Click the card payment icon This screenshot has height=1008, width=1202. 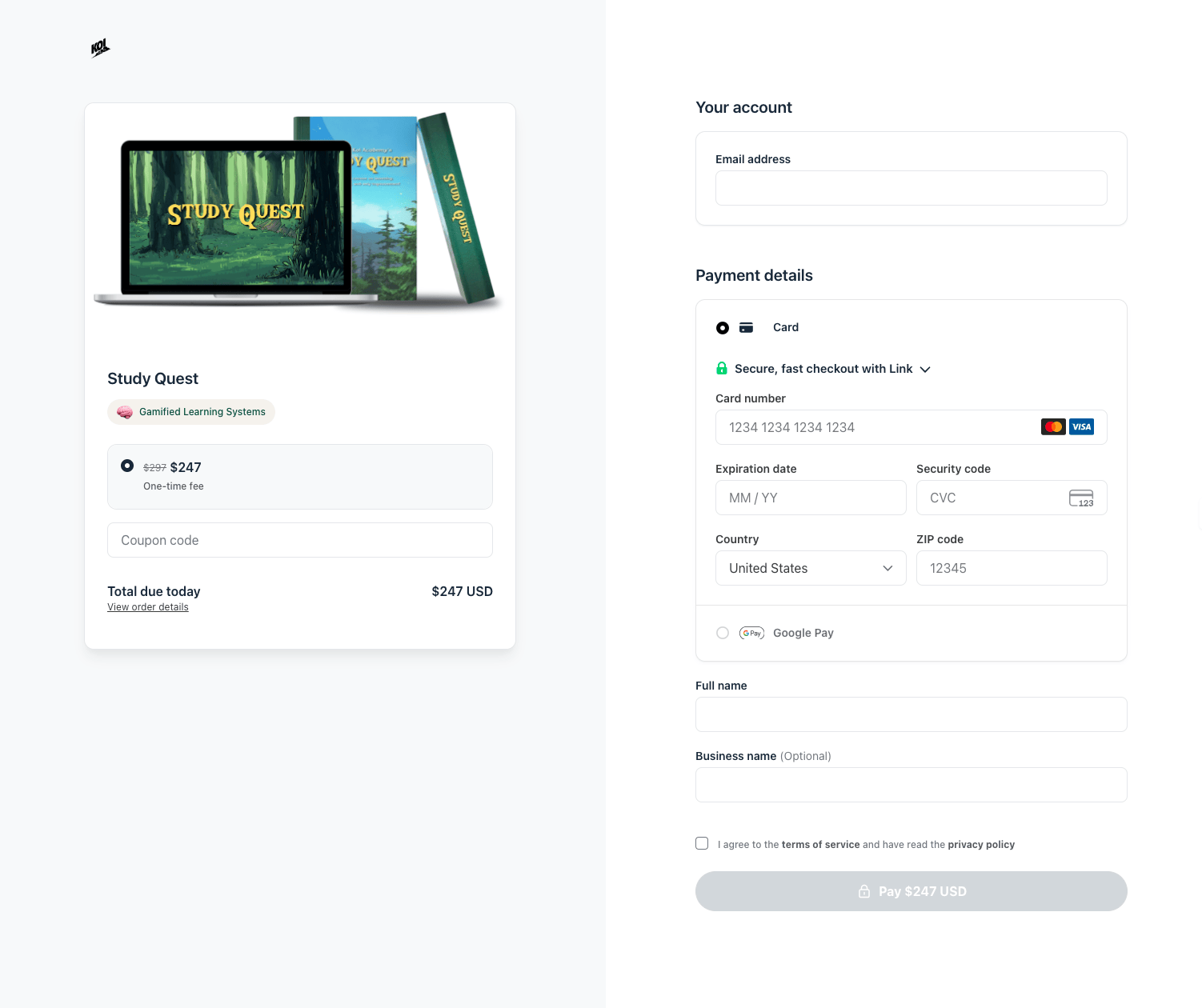(x=746, y=327)
